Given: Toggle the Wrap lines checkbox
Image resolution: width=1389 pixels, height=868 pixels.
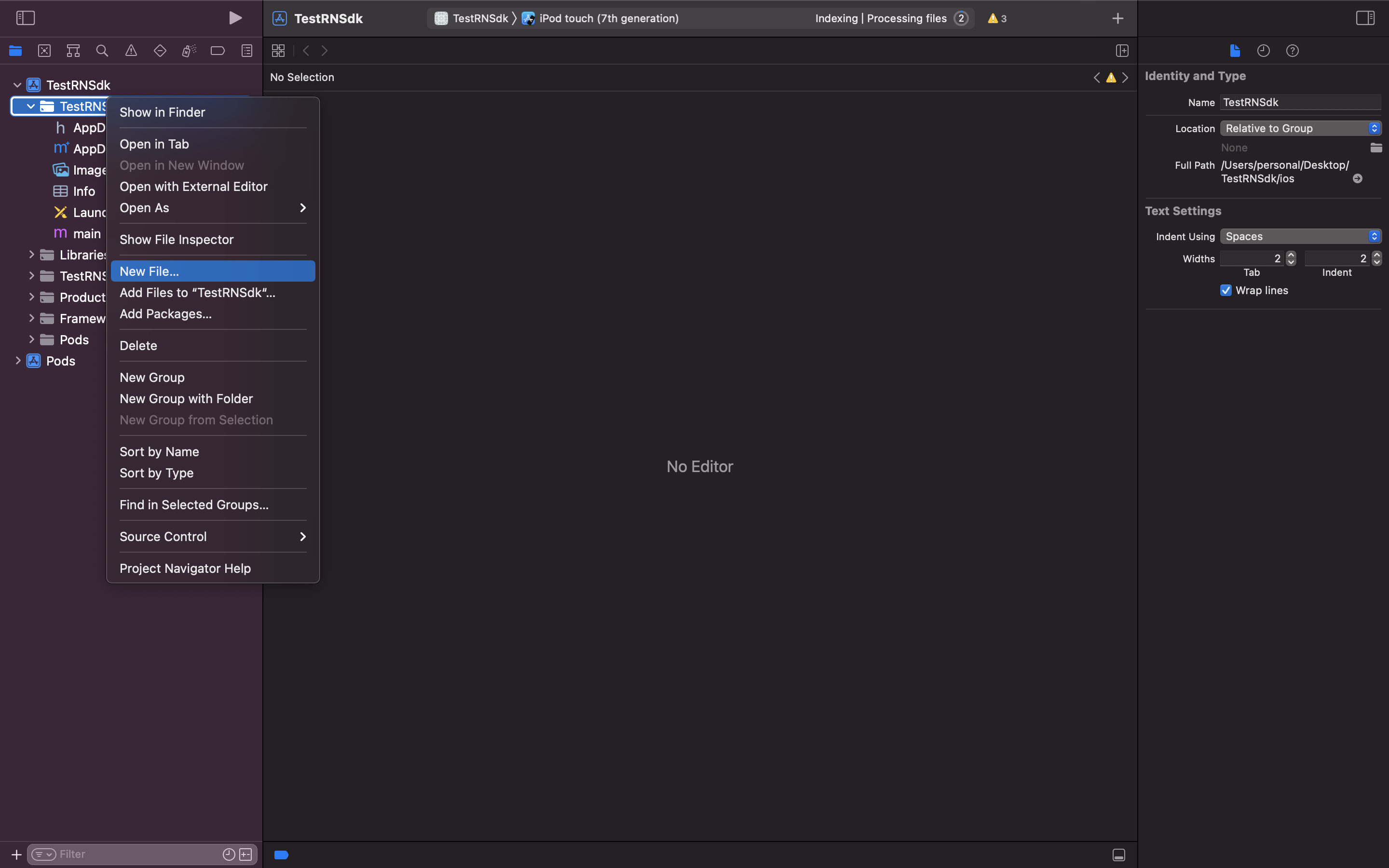Looking at the screenshot, I should pos(1226,290).
